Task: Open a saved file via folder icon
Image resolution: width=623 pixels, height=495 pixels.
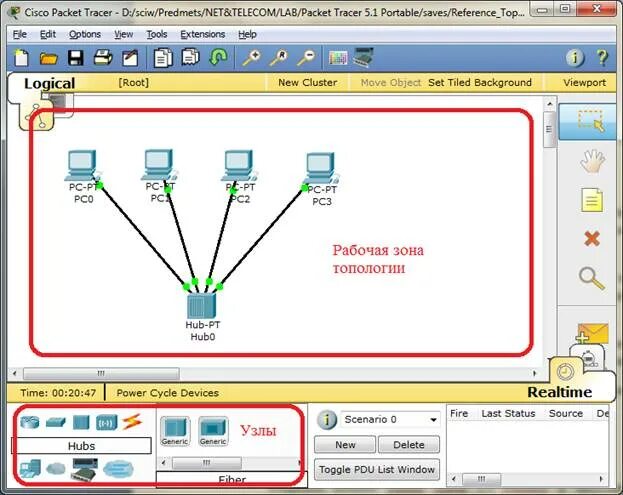Action: point(48,59)
